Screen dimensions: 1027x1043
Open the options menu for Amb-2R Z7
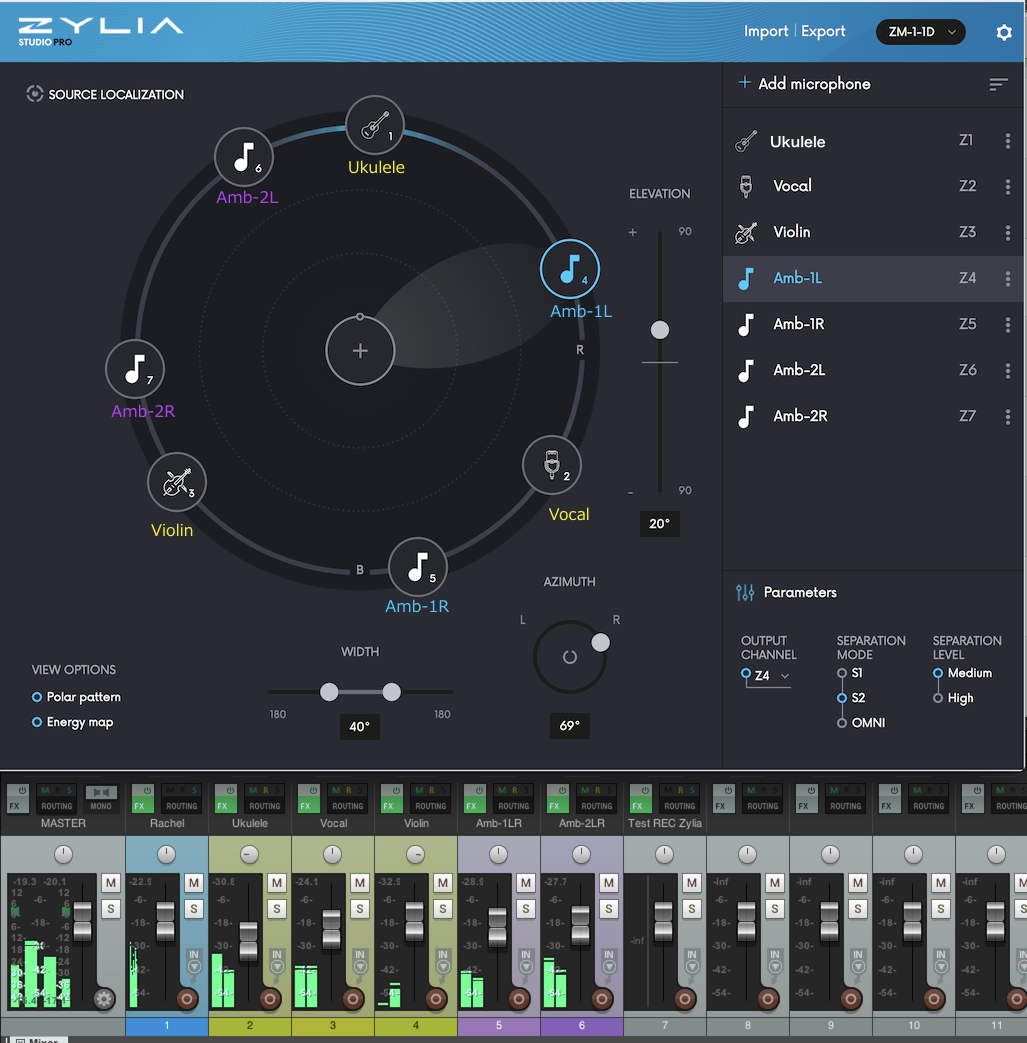point(1008,416)
